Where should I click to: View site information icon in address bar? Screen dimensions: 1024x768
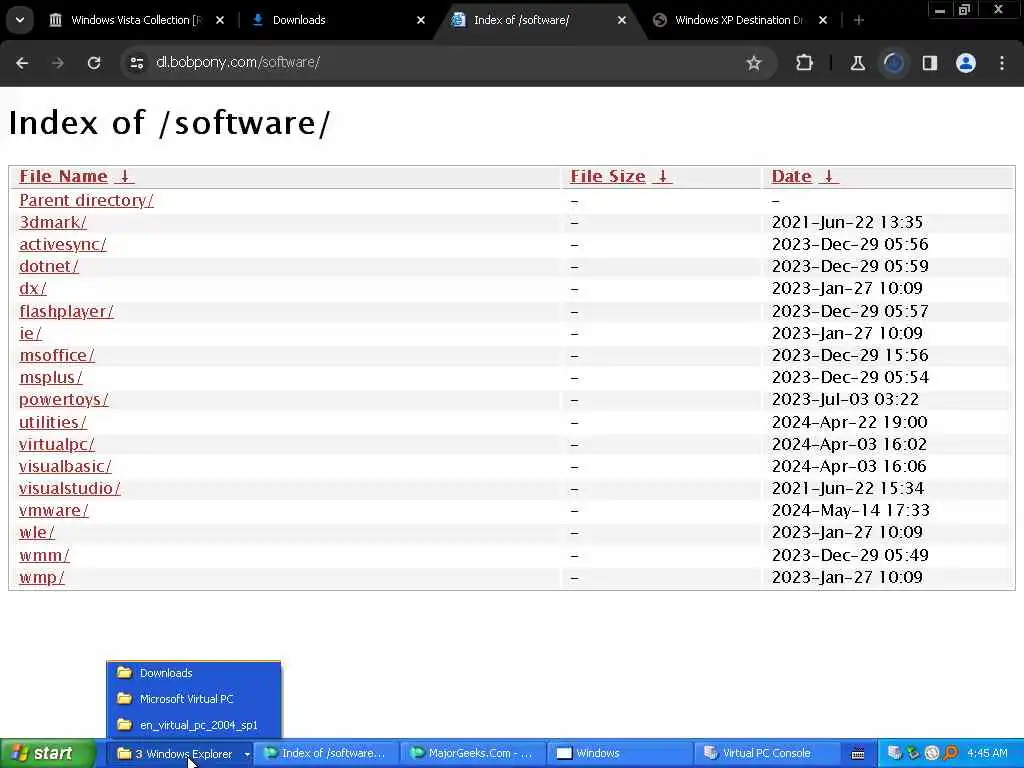click(136, 63)
